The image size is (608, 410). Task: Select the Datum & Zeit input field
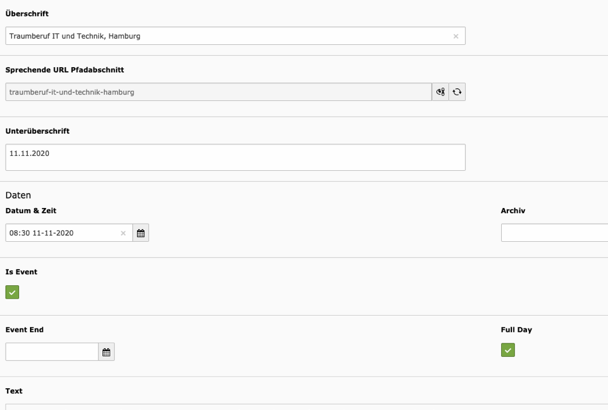[x=60, y=233]
